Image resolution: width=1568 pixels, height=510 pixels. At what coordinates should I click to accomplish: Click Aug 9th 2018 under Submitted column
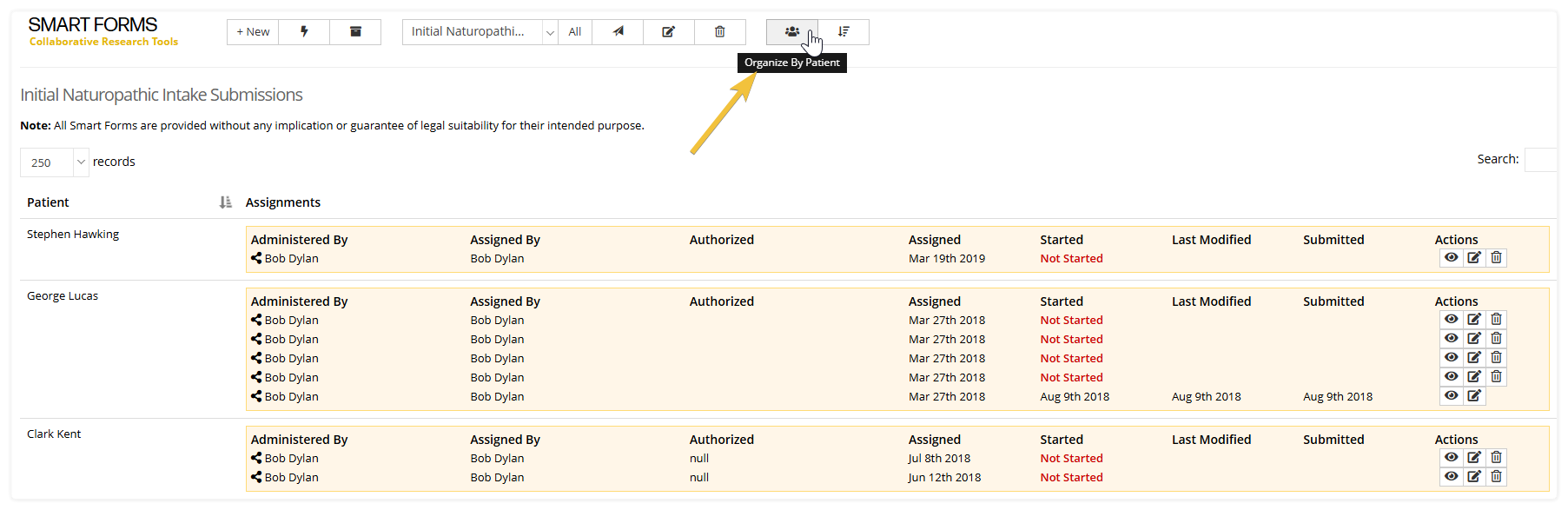(x=1338, y=397)
